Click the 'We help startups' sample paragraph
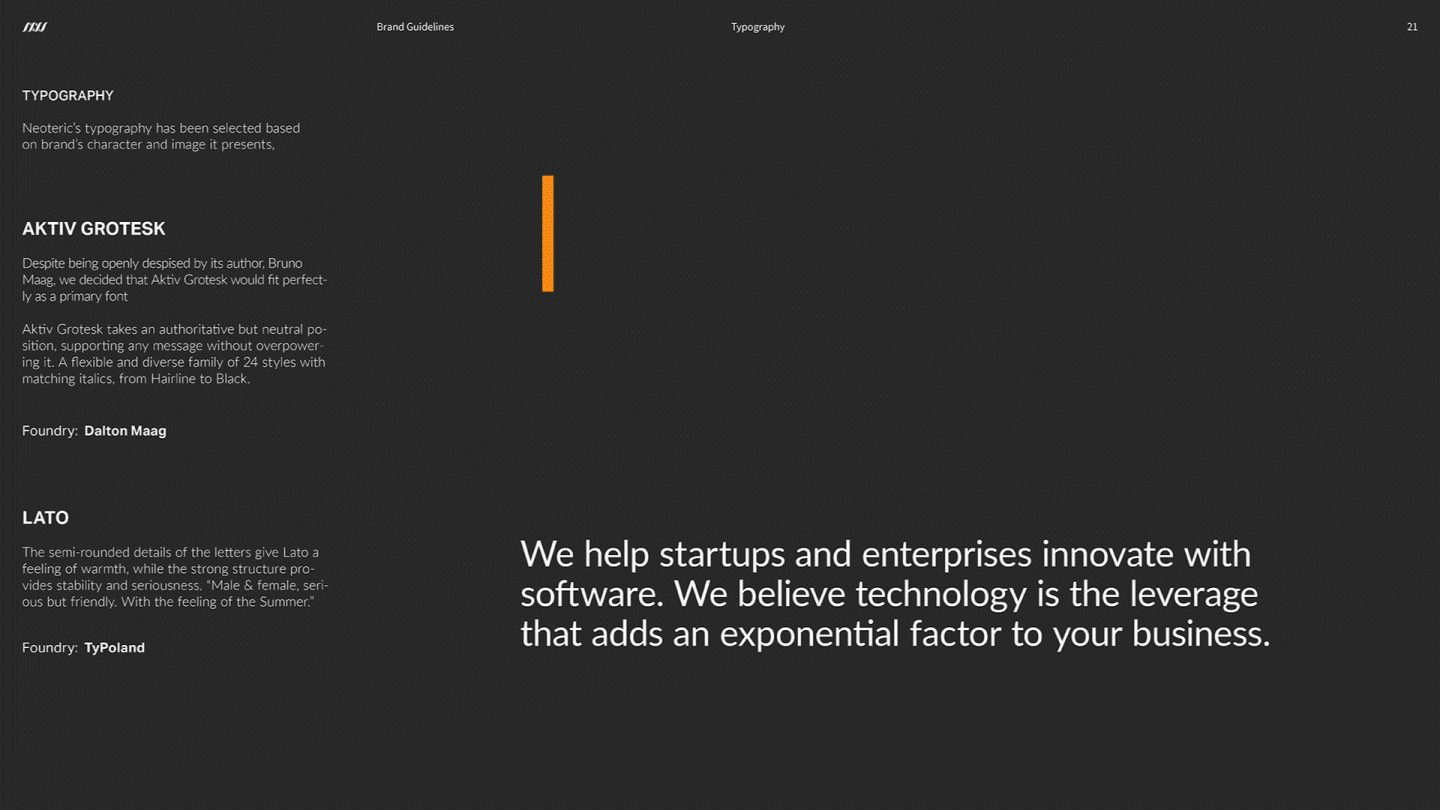 coord(895,594)
